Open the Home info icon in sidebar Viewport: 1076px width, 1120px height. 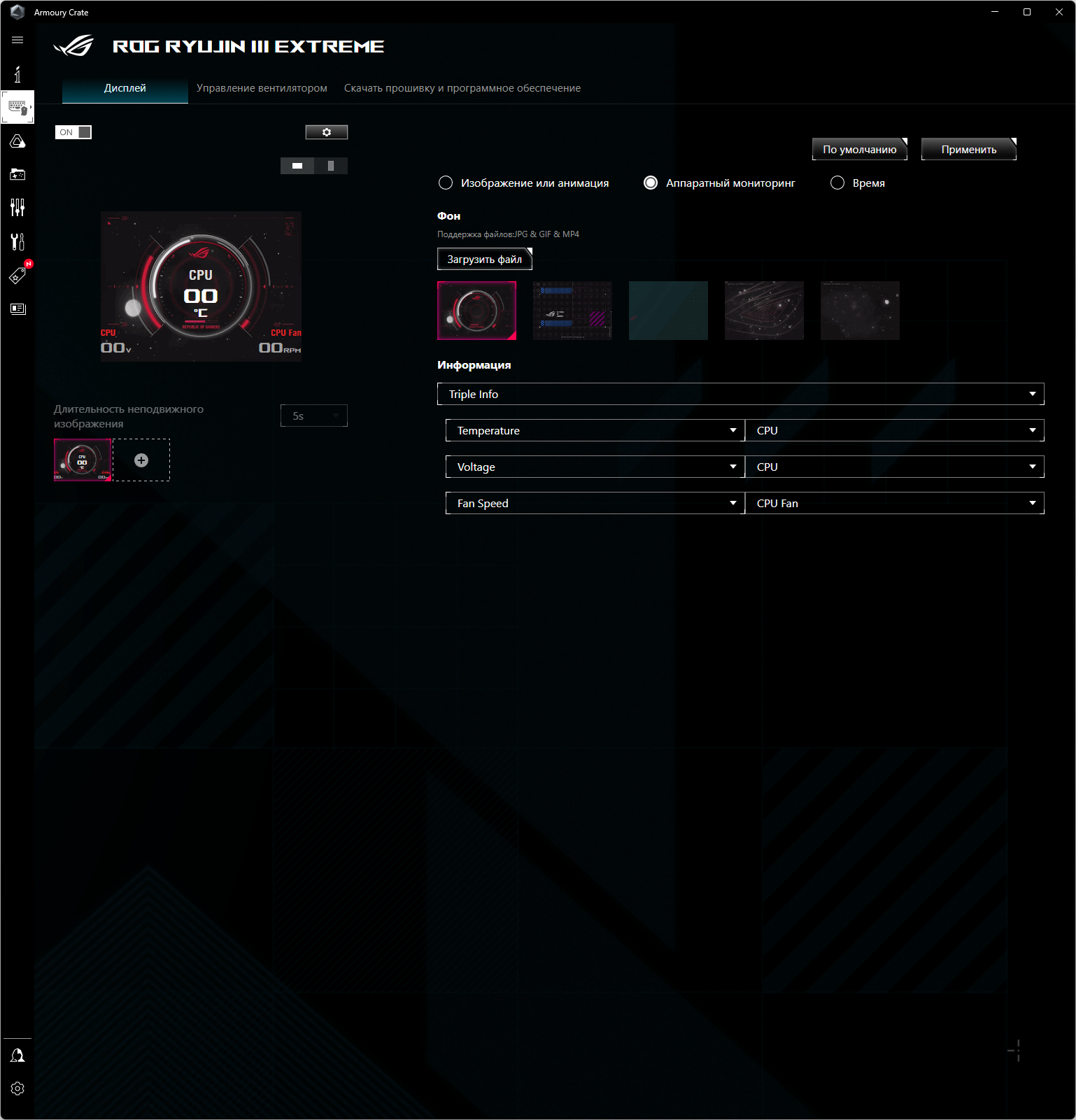click(17, 74)
